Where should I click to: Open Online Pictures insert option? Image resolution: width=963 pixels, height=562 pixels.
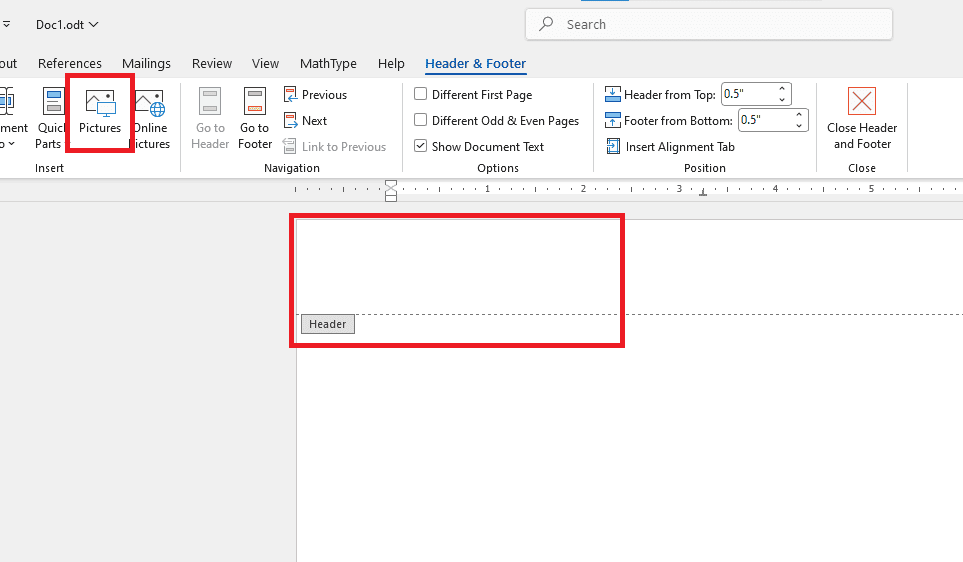pyautogui.click(x=151, y=119)
